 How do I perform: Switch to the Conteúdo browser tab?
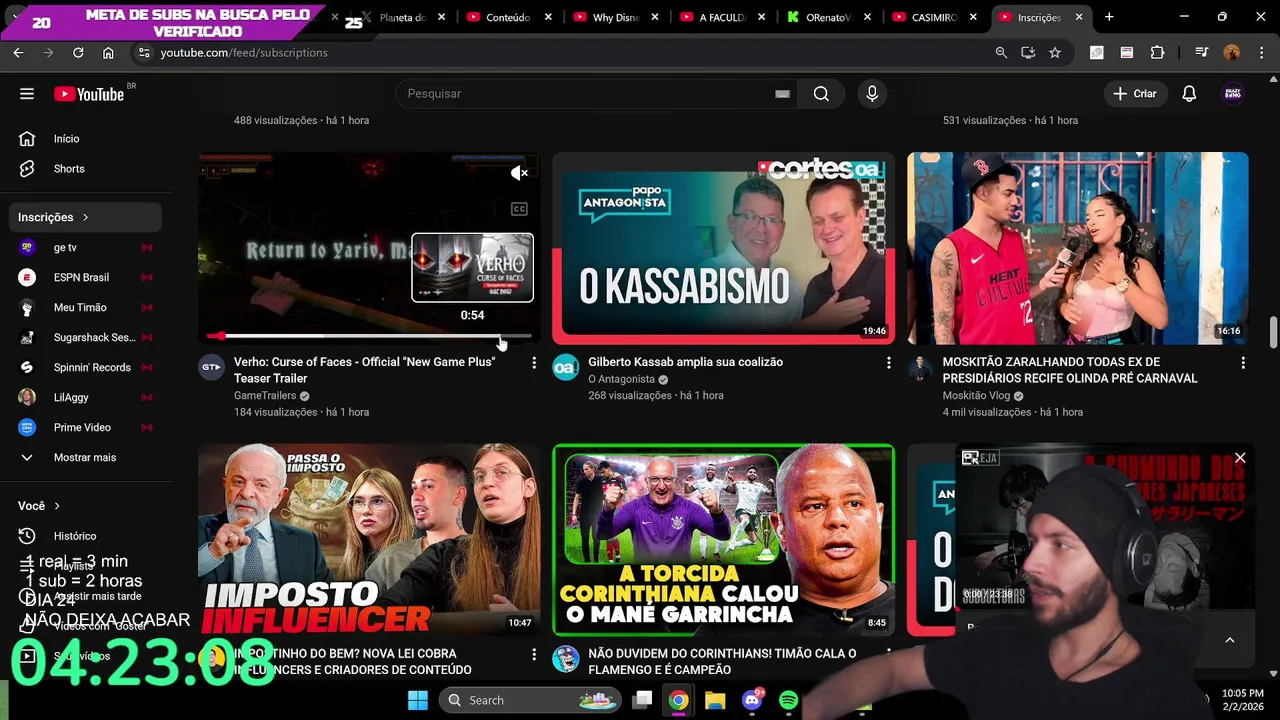tap(508, 17)
